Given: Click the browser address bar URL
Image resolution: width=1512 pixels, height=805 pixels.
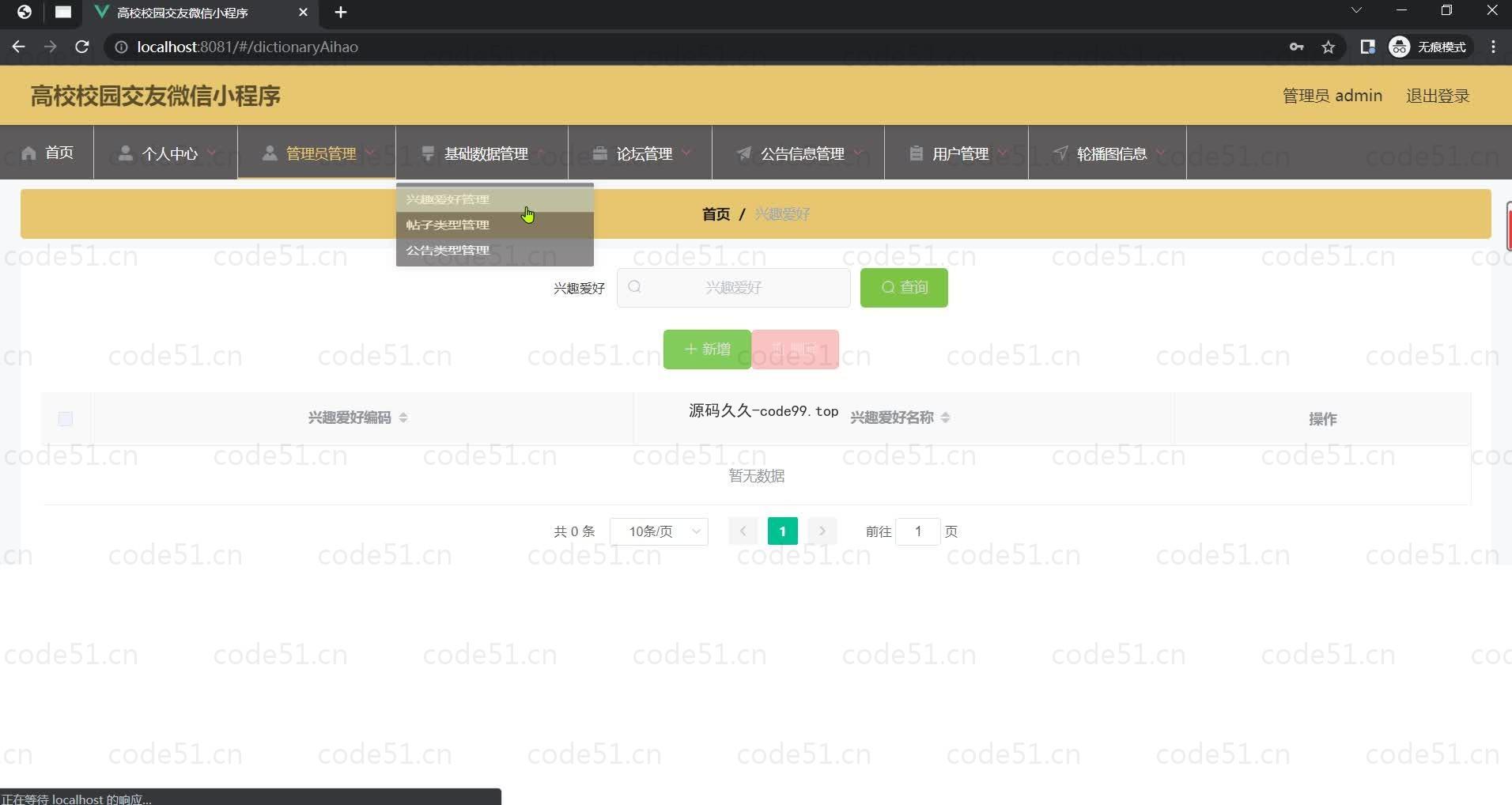Looking at the screenshot, I should [248, 47].
